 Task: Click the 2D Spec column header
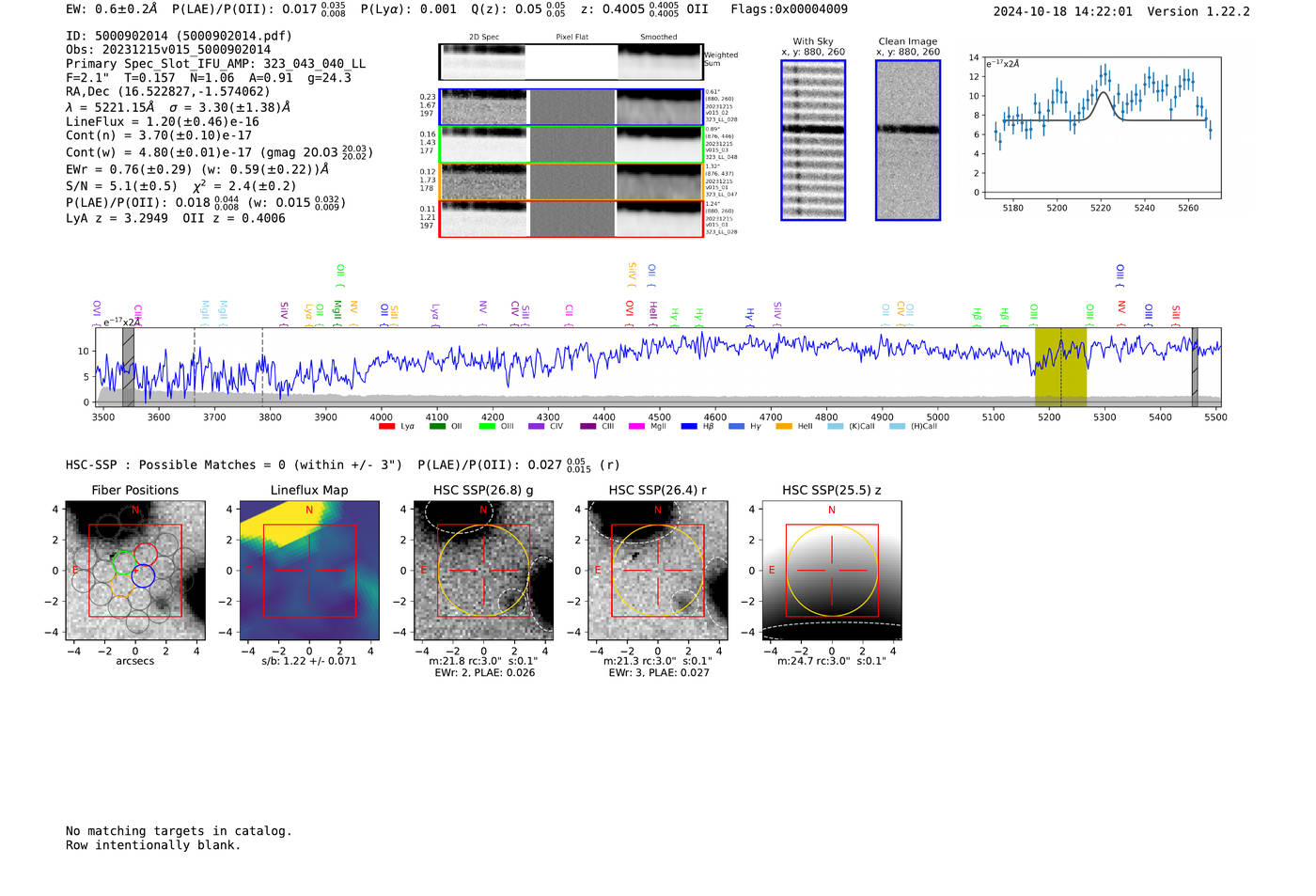coord(484,38)
